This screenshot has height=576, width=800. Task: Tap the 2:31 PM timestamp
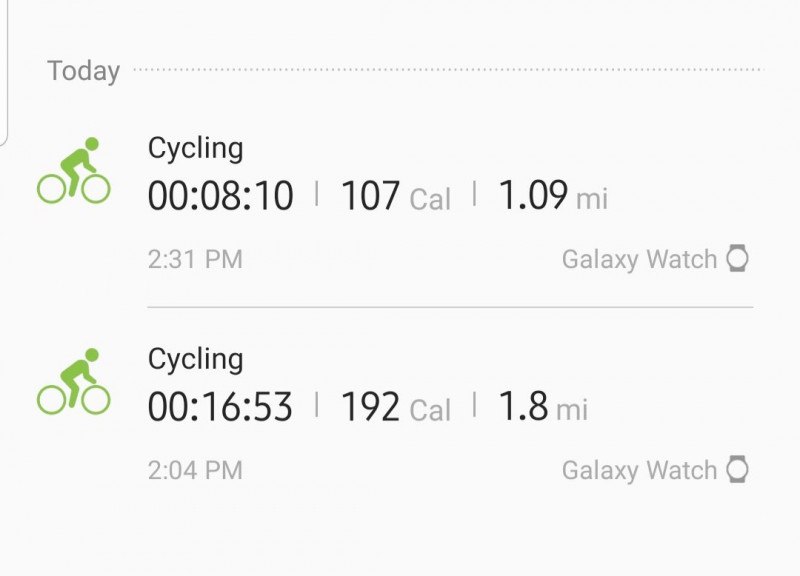pos(195,260)
